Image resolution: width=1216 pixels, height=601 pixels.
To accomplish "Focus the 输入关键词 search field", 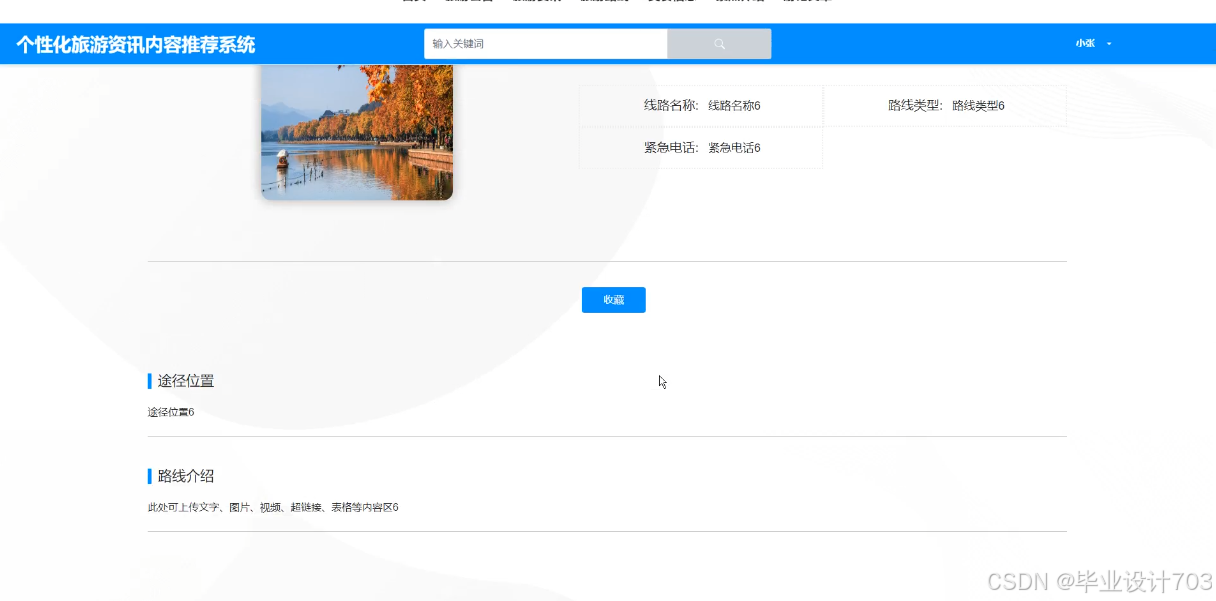I will (x=546, y=44).
